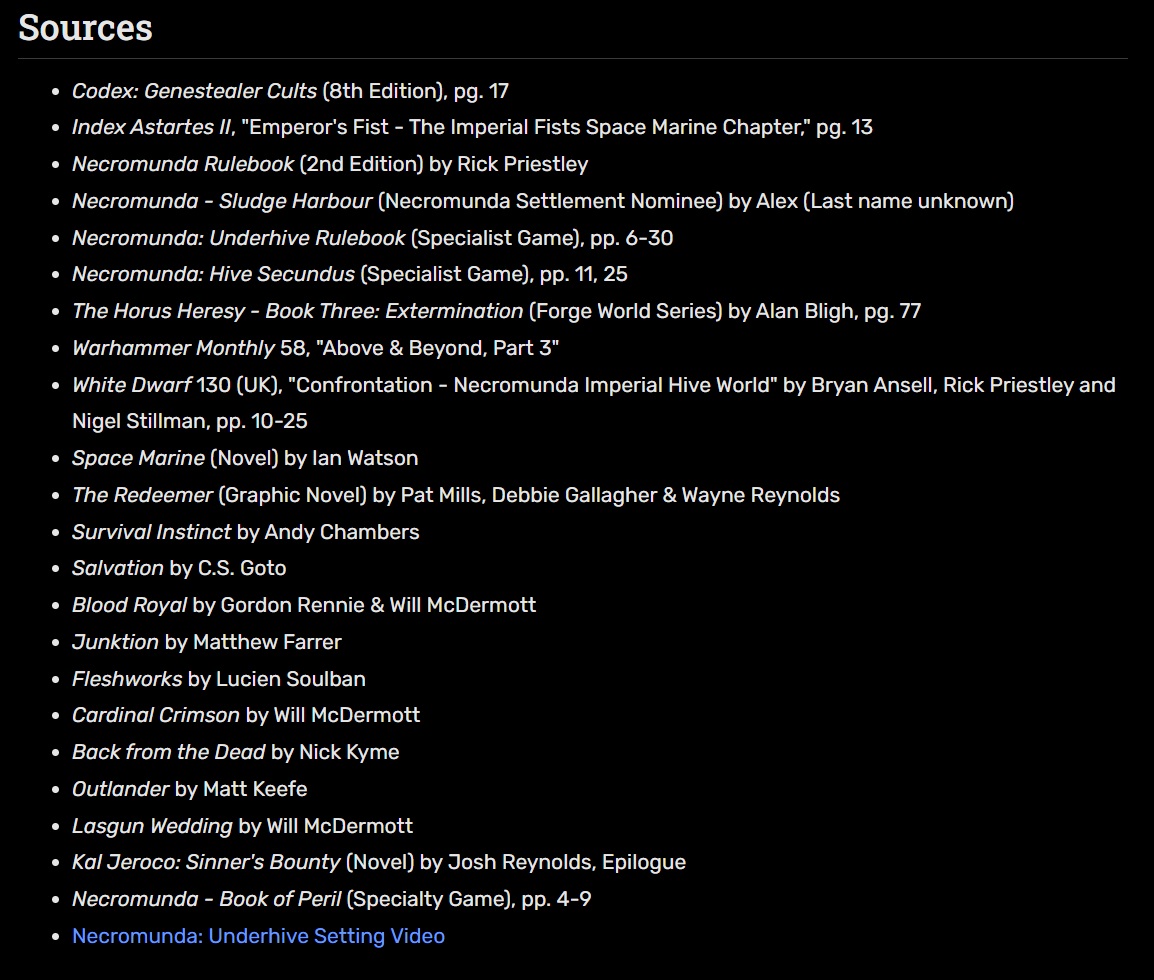Click The Redeemer graphic novel entry
The height and width of the screenshot is (980, 1154).
pos(455,495)
